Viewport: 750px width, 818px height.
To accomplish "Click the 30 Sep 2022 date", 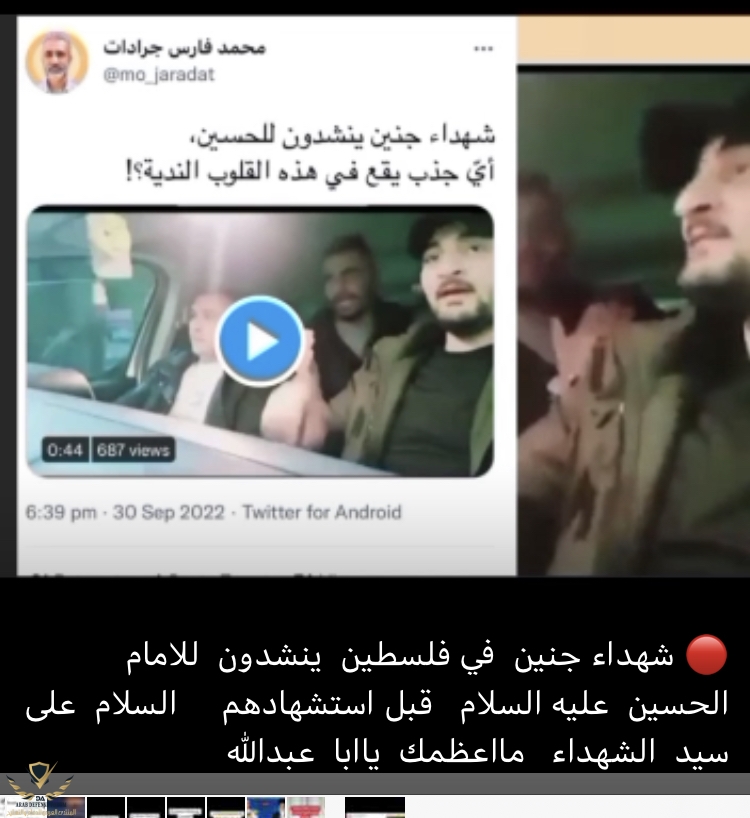I will (169, 512).
